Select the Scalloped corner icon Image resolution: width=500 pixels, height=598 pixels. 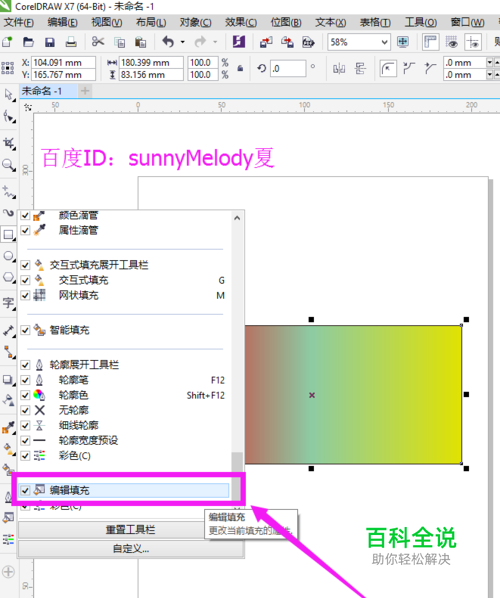[409, 68]
